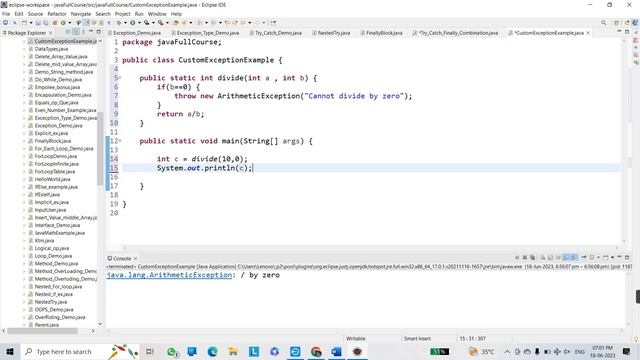This screenshot has height=360, width=640.
Task: Minimize the Package Explorer view
Action: (91, 32)
